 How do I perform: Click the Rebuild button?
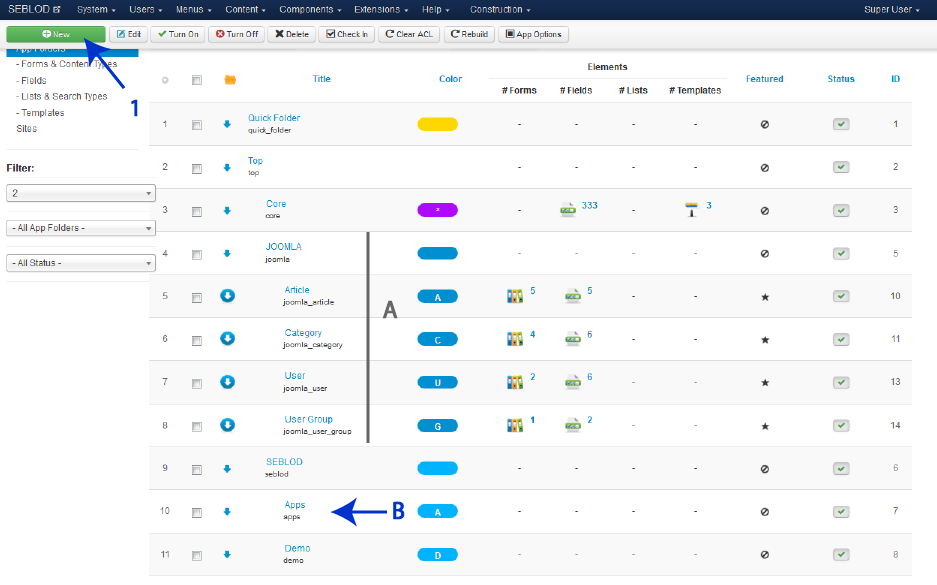[x=469, y=34]
